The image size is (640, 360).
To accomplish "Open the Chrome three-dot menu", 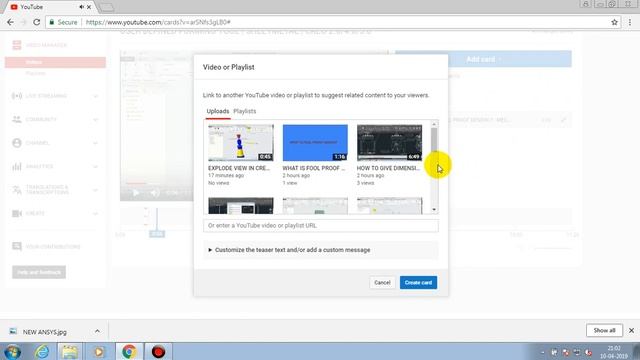I will pyautogui.click(x=630, y=22).
